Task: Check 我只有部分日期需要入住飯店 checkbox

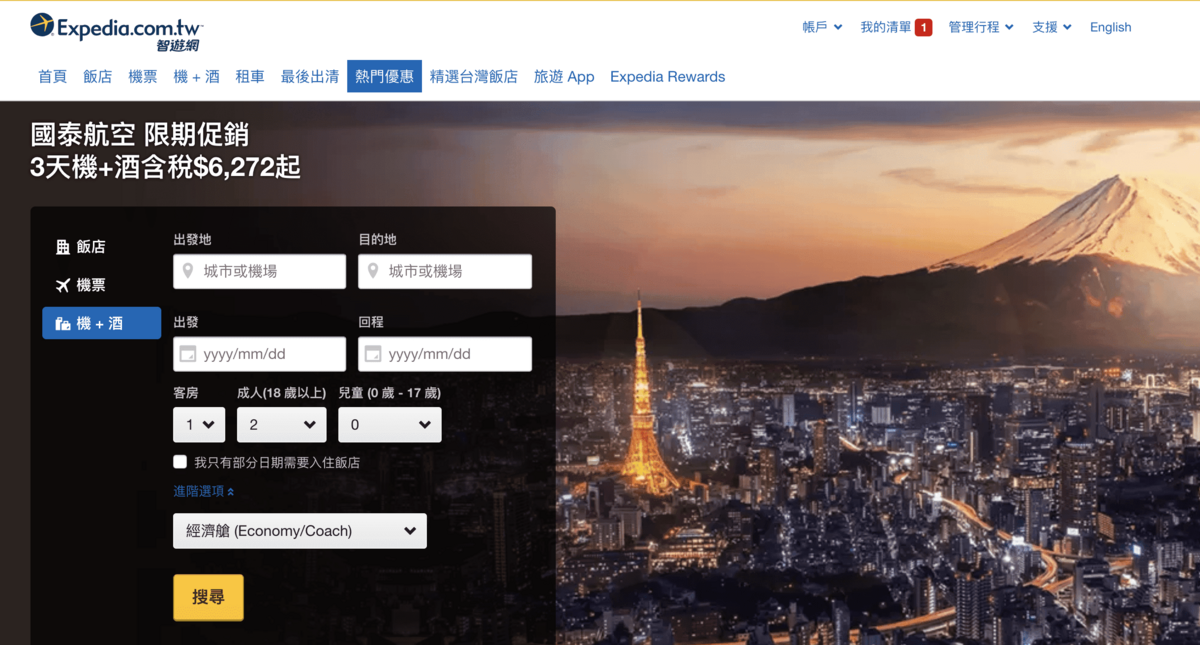Action: 180,462
